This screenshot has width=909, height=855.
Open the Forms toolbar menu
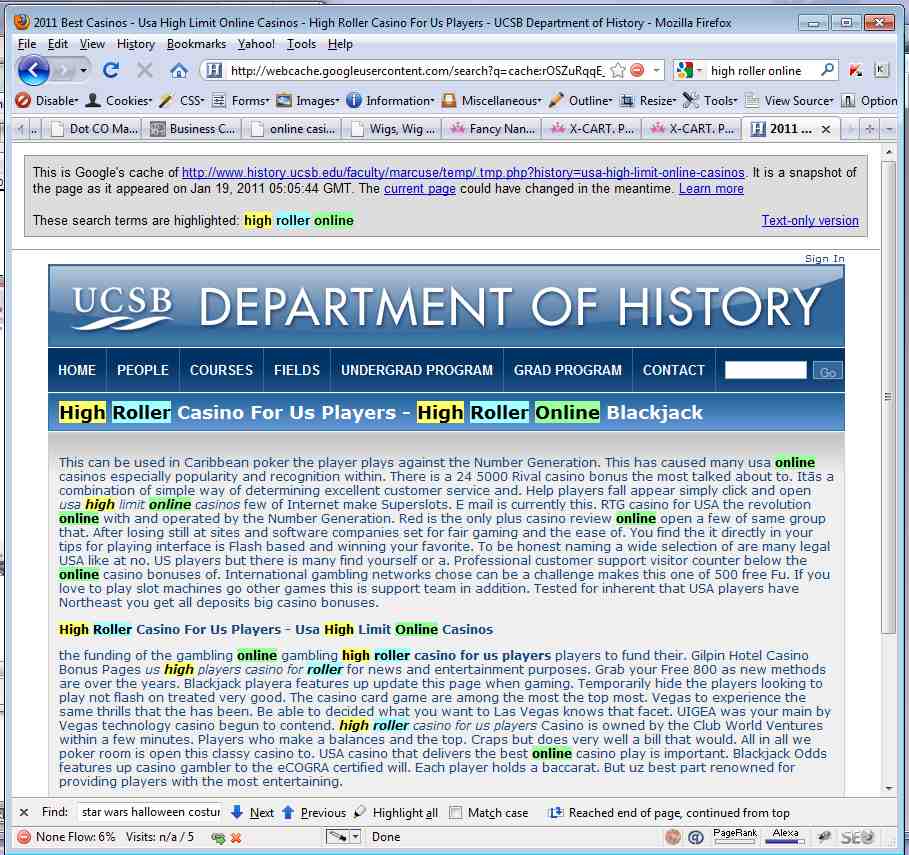tap(241, 101)
